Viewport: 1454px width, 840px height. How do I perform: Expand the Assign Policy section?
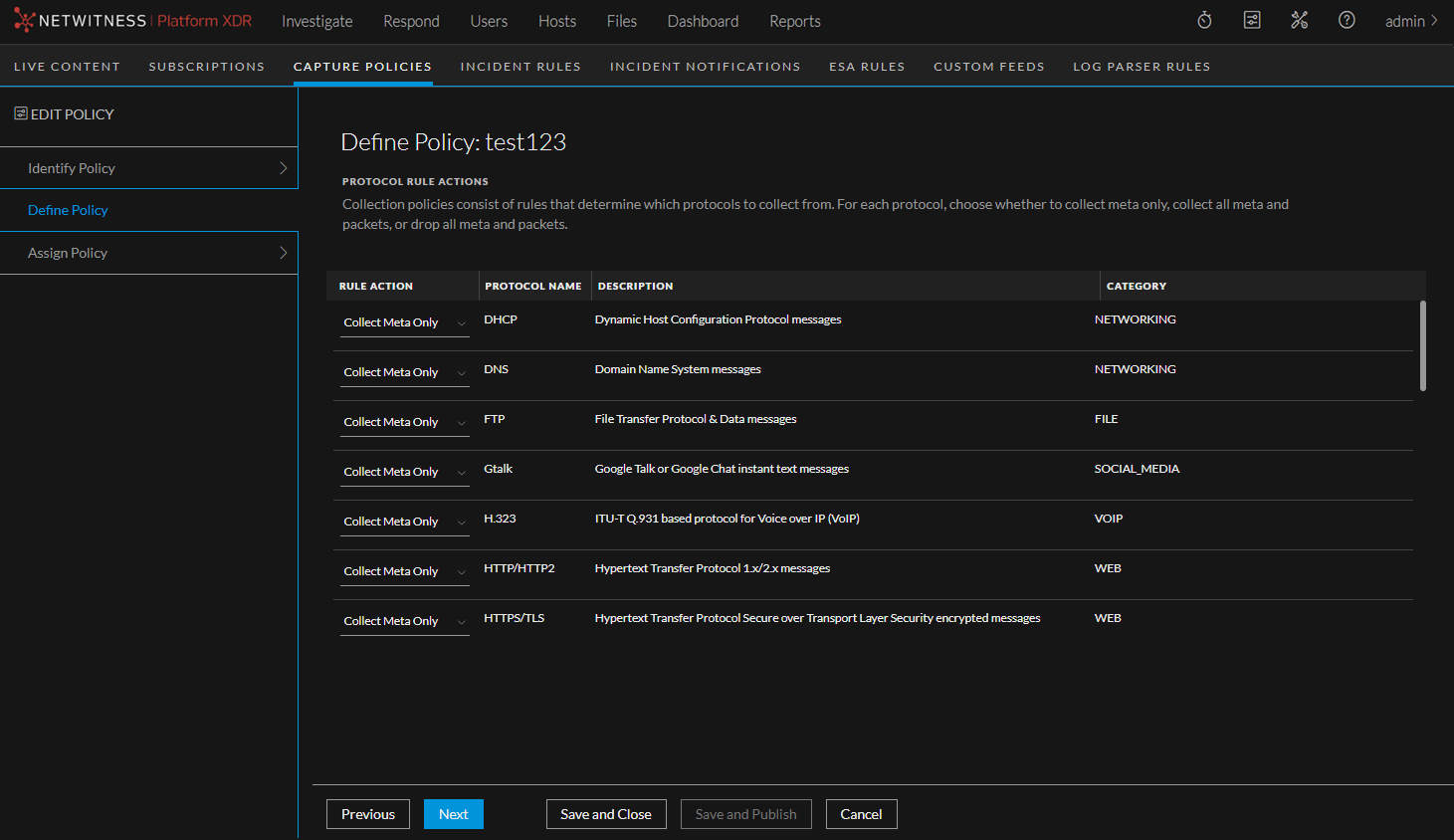[149, 252]
